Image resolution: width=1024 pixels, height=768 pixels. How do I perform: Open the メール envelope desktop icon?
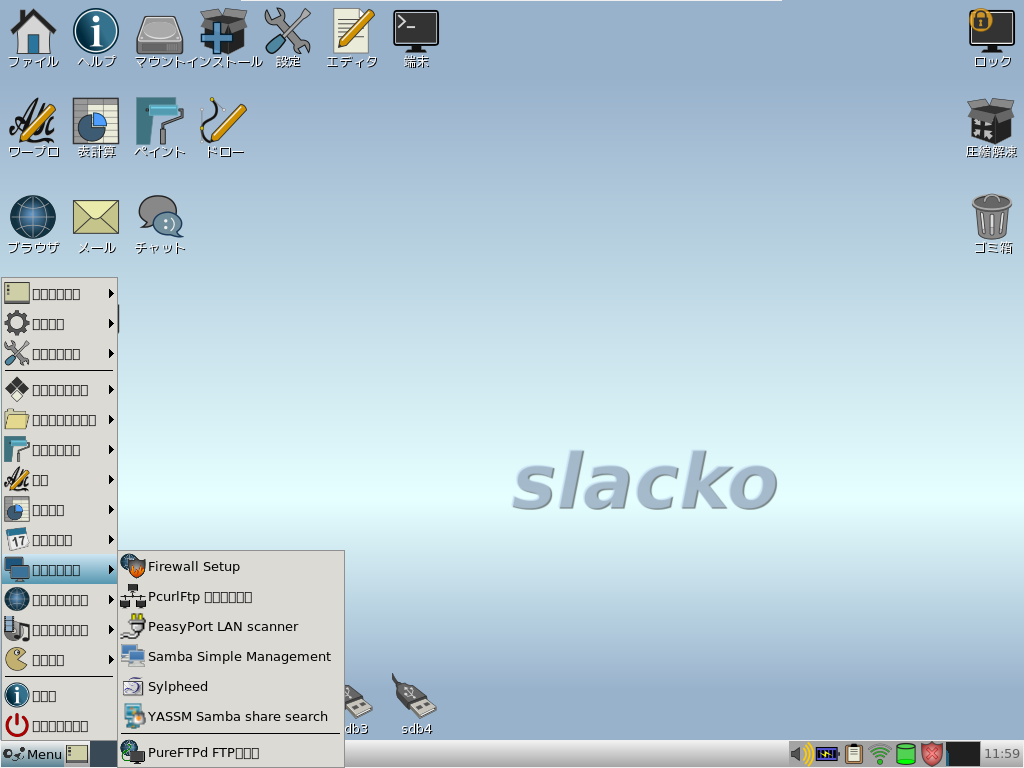(95, 224)
